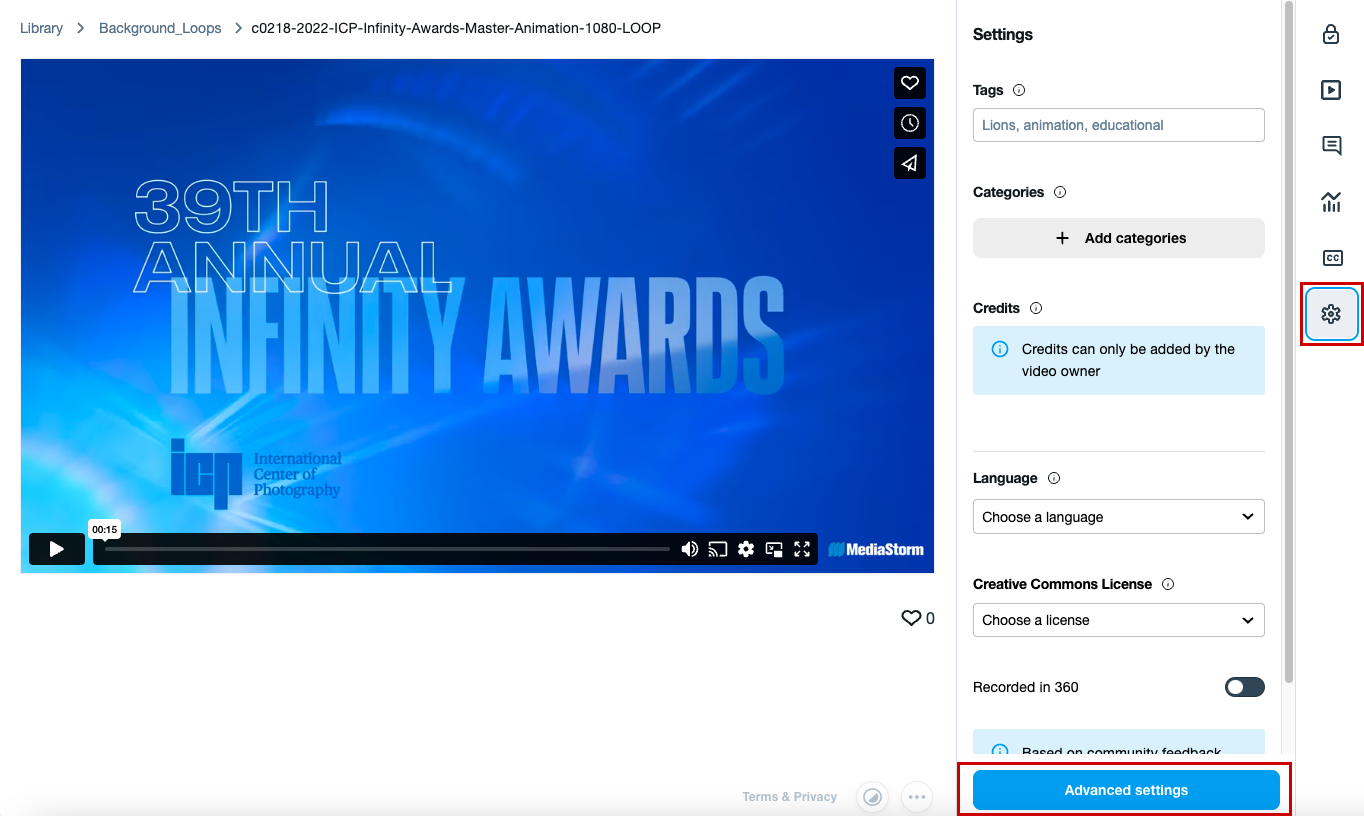Mute the video's audio
The height and width of the screenshot is (816, 1364).
point(689,548)
